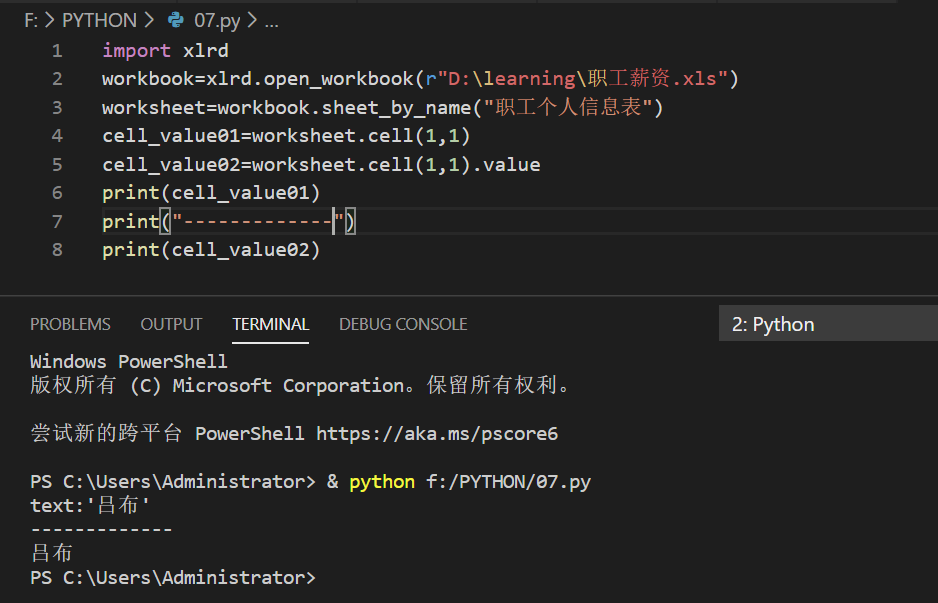Open the DEBUG CONSOLE tab
Screen dimensions: 938x603
tap(403, 324)
